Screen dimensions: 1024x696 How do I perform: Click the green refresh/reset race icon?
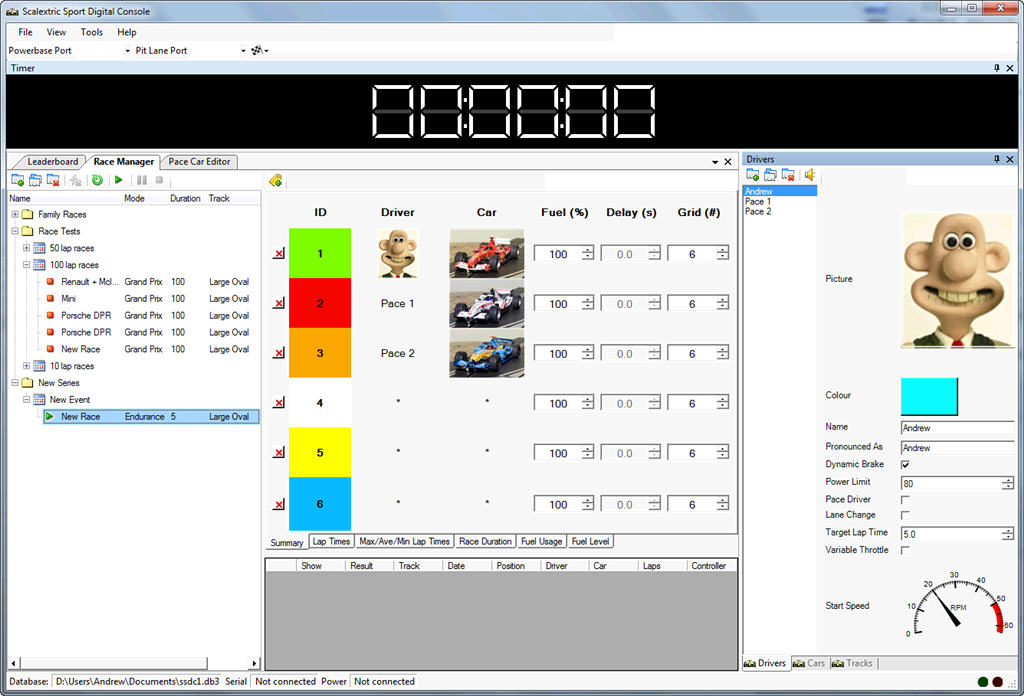pyautogui.click(x=97, y=180)
